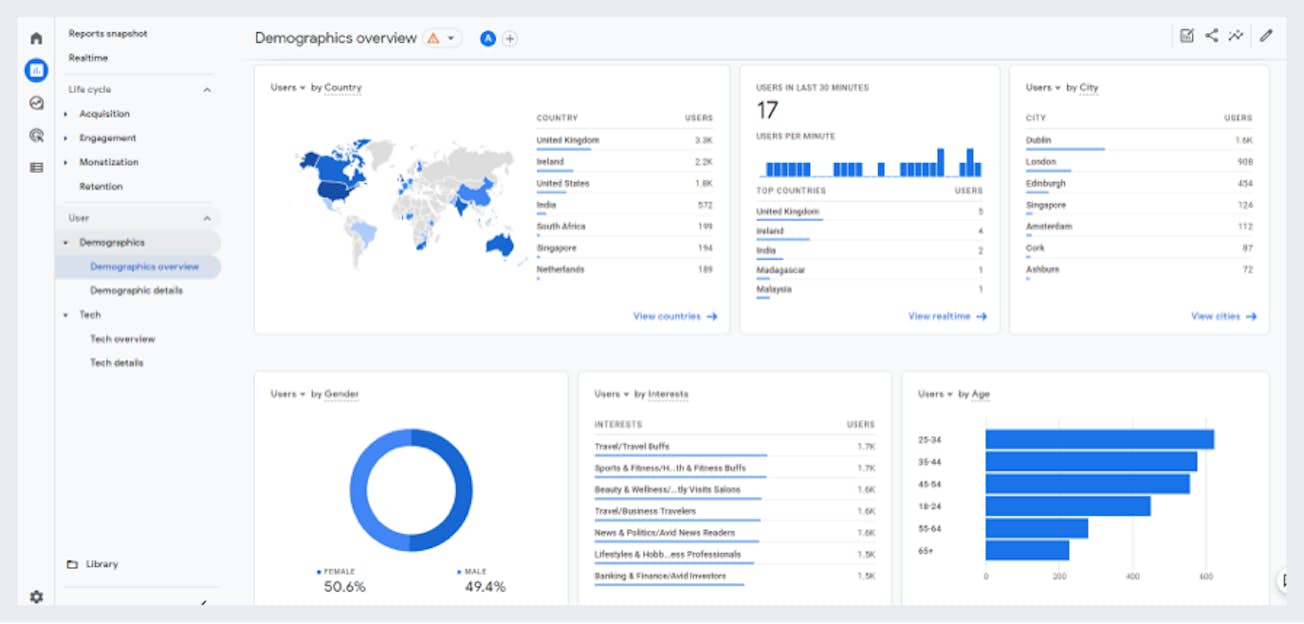Image resolution: width=1304 pixels, height=624 pixels.
Task: Click the Female legend color swatch
Action: (321, 570)
